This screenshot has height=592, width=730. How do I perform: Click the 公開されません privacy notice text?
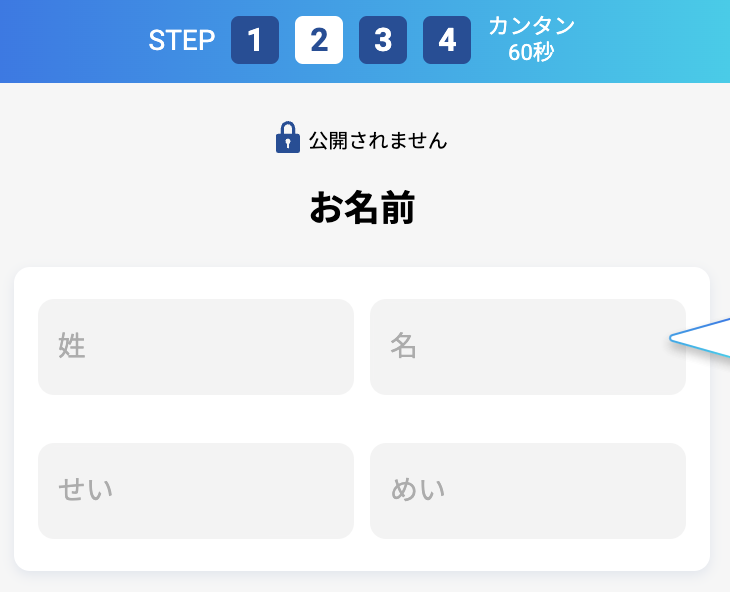[378, 140]
